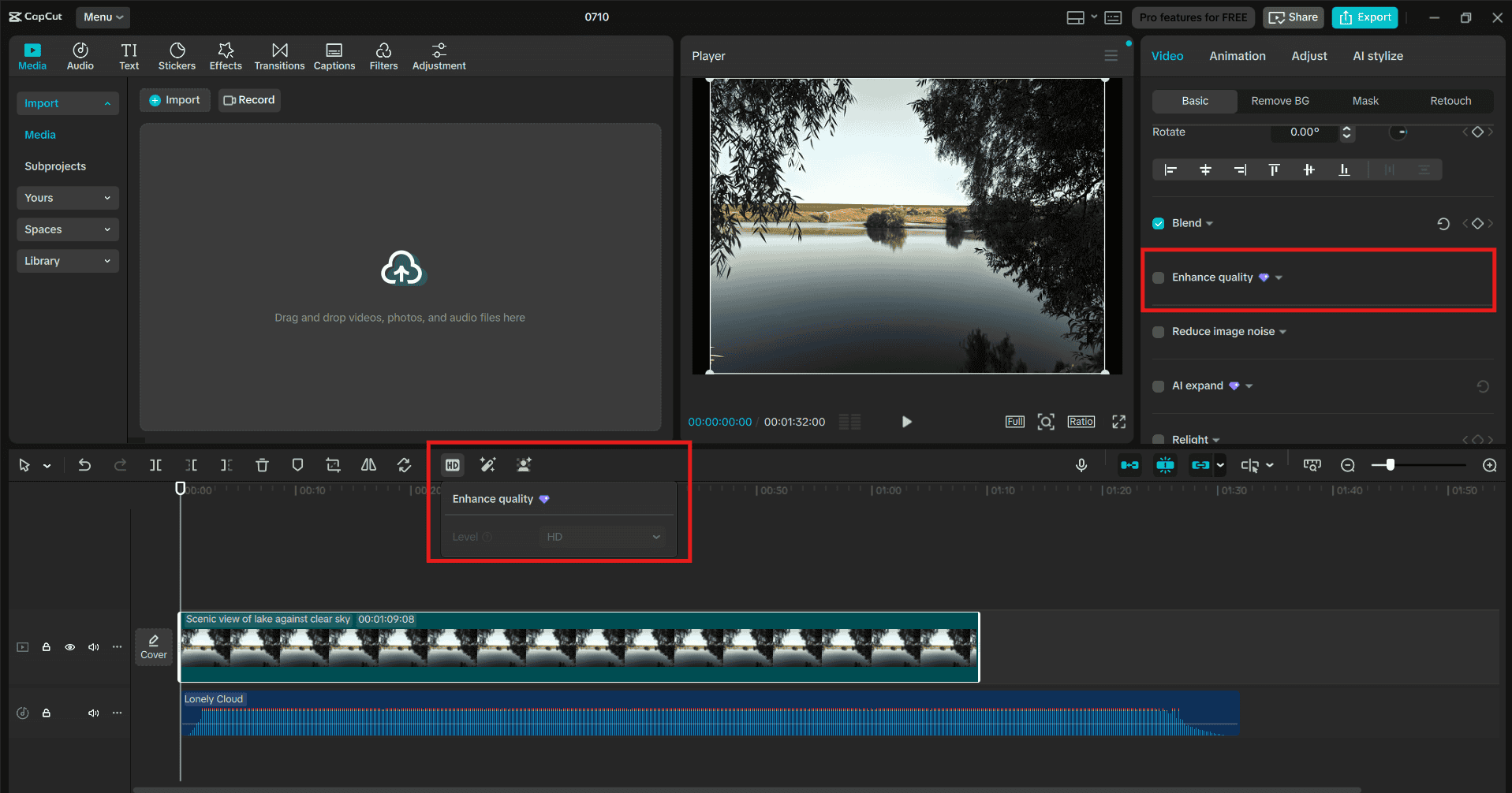Switch to the Adjust tab
Screen dimensions: 1512x793
[1309, 56]
